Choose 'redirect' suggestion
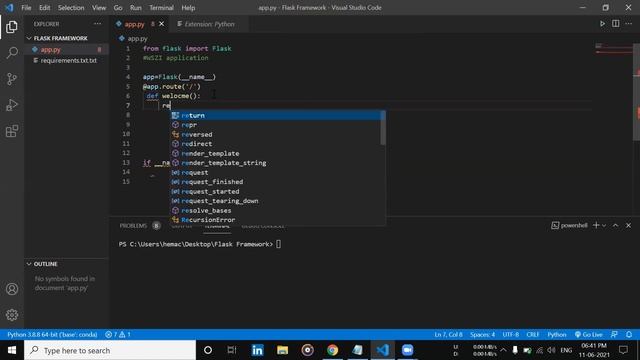This screenshot has height=360, width=640. (x=277, y=144)
